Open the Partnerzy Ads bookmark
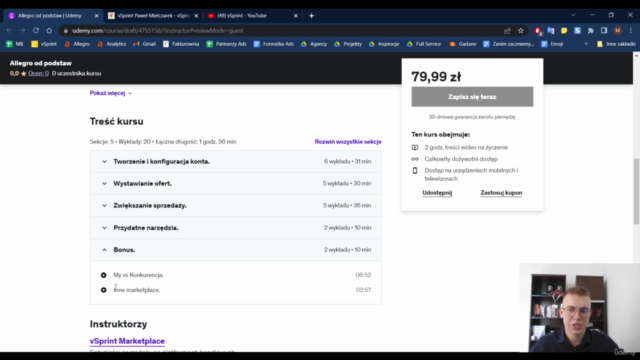Viewport: 640px width, 360px height. click(226, 44)
